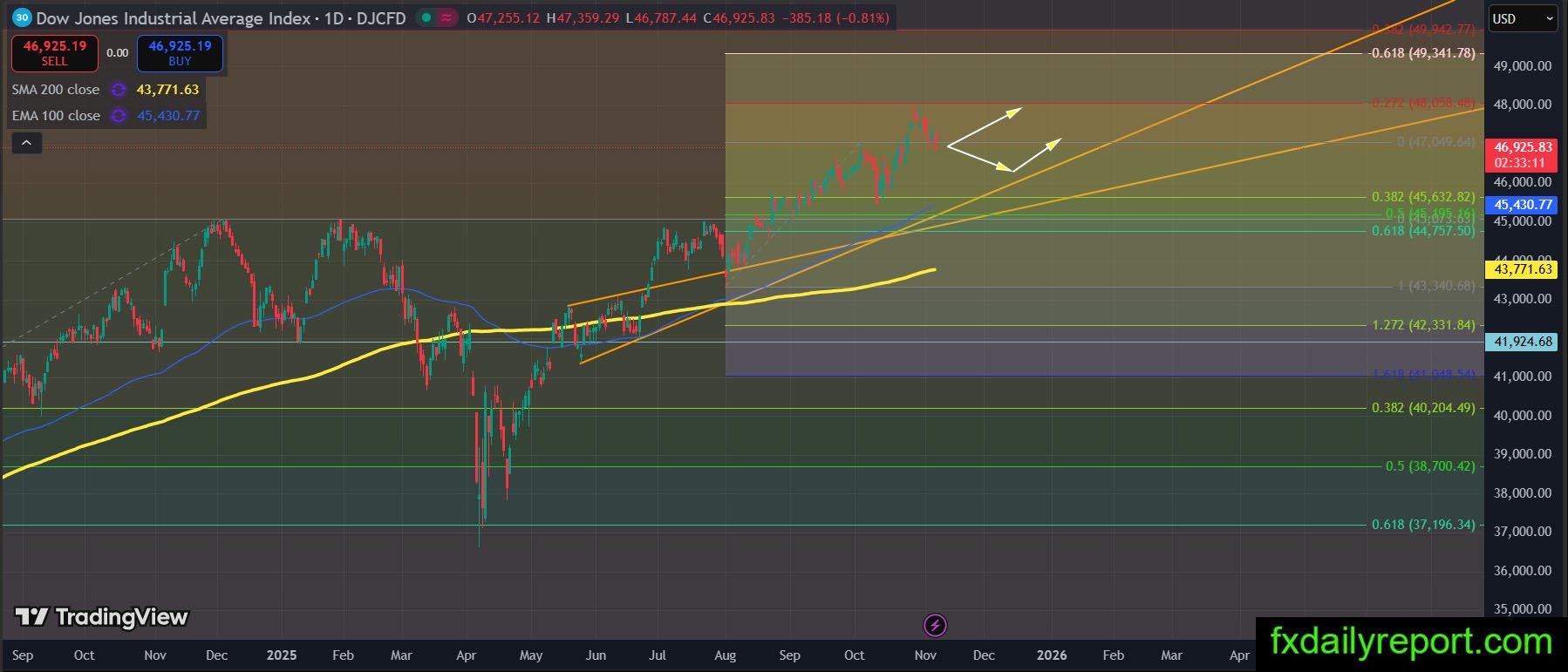Click 36,000.00 on the price scale
This screenshot has width=1568, height=672.
coord(1523,571)
